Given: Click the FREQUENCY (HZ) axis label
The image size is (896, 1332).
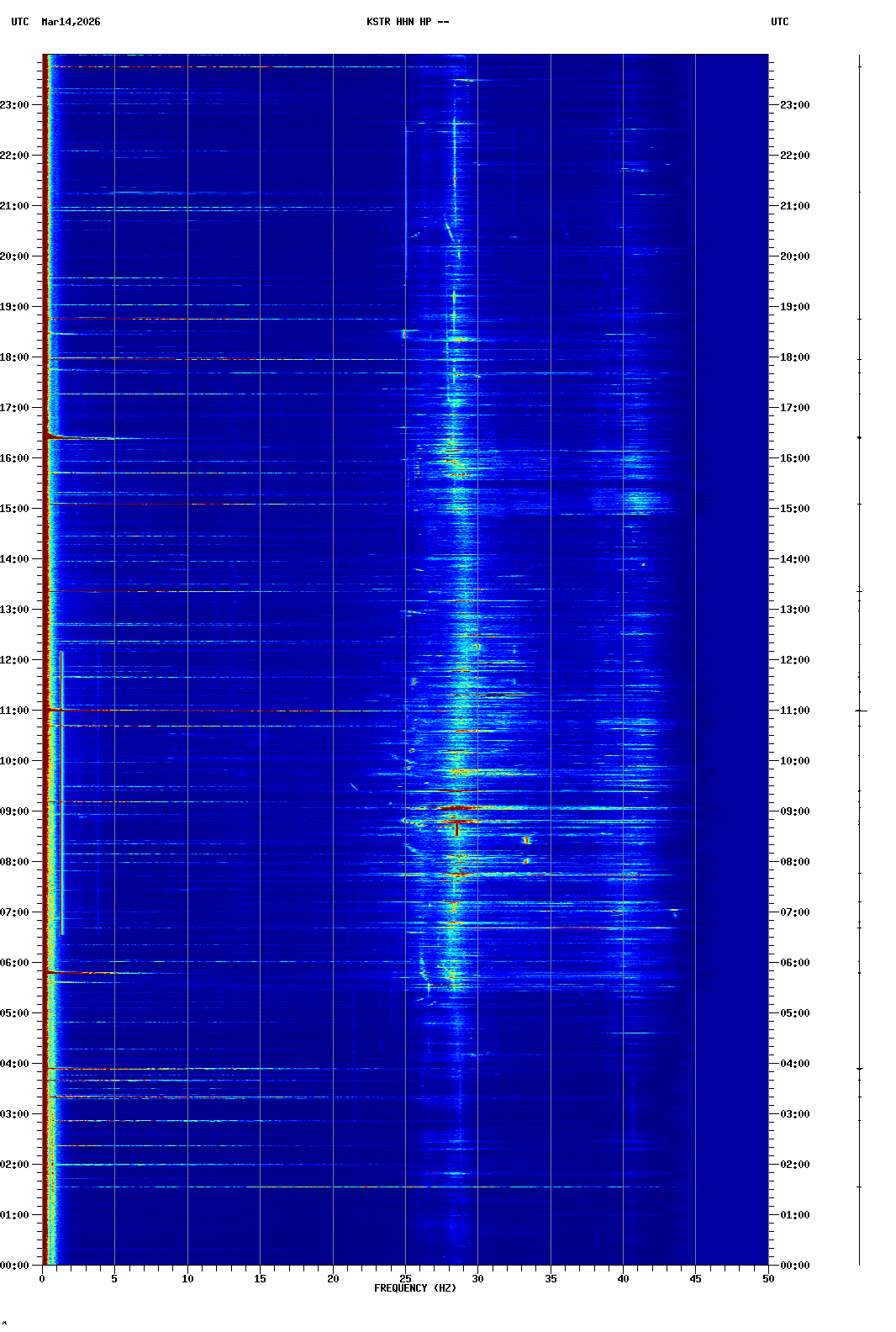Looking at the screenshot, I should [414, 1288].
